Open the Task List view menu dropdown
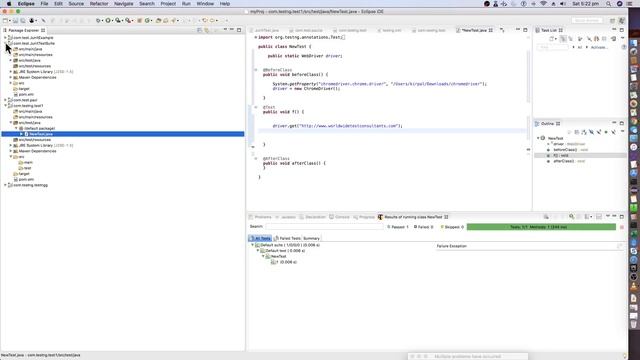The image size is (640, 360). (x=622, y=38)
